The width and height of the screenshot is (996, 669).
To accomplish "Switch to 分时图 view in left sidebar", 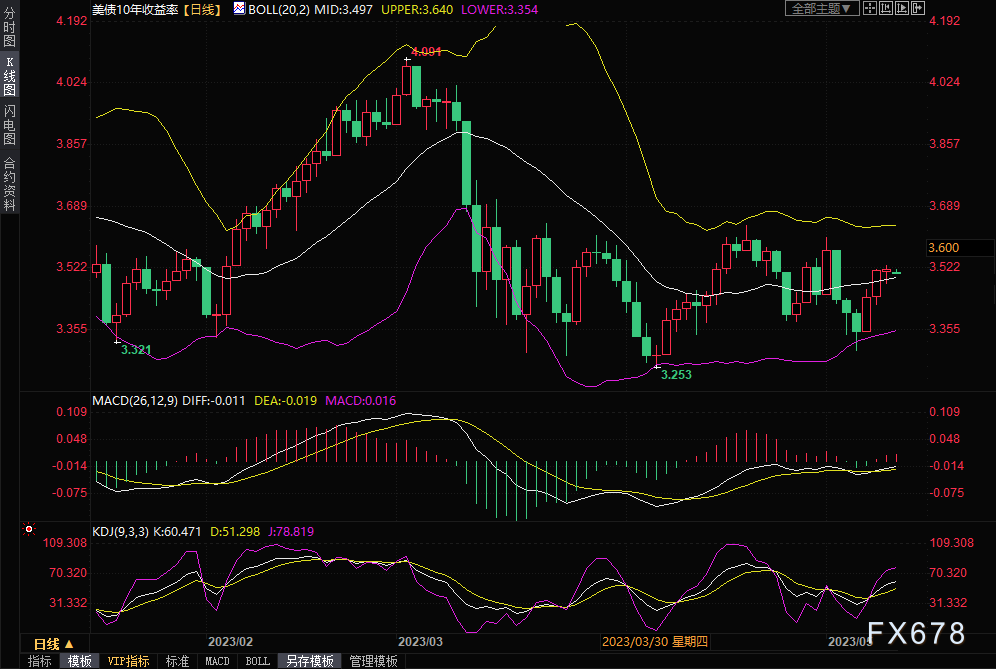I will [9, 34].
